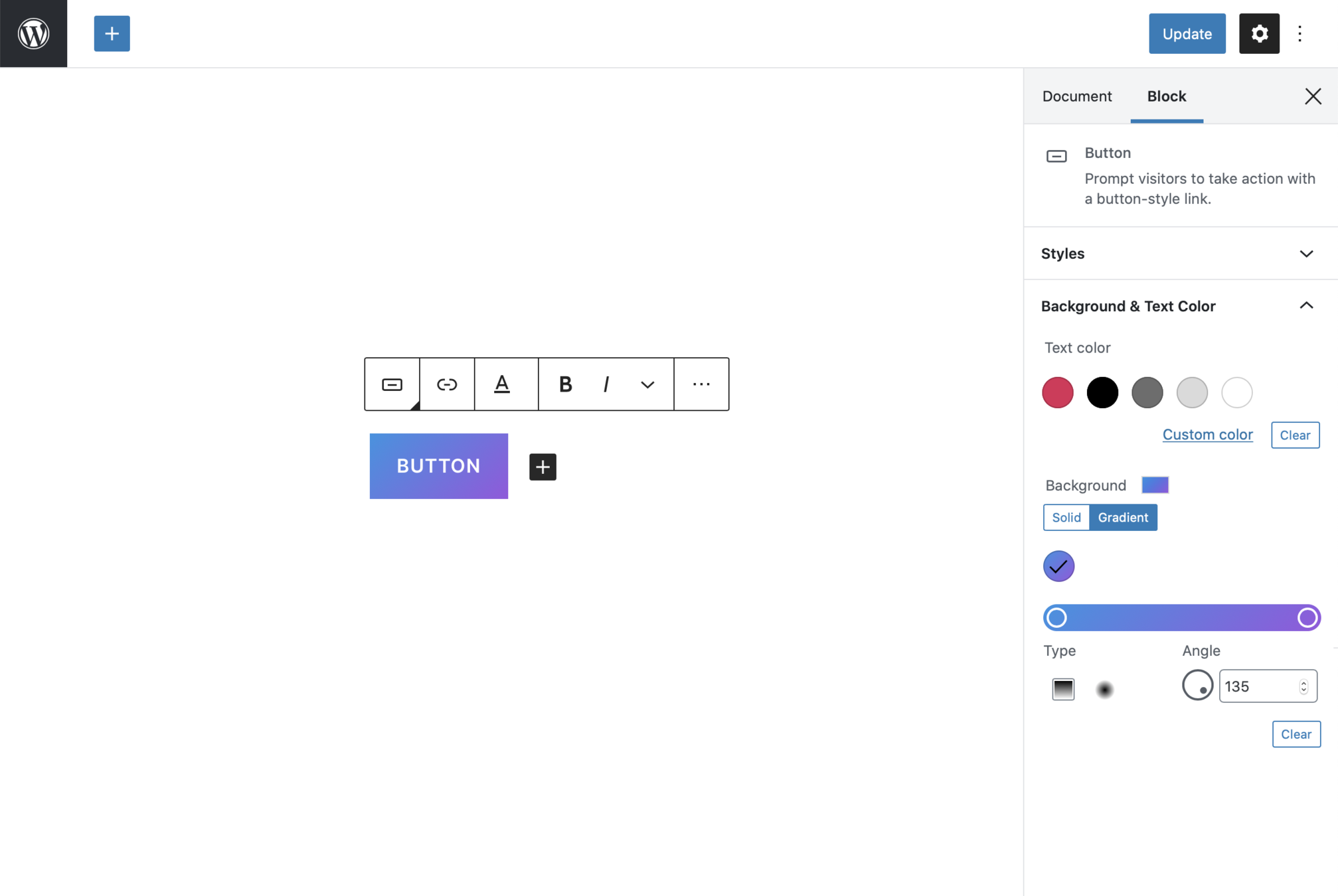Apply italic formatting
The height and width of the screenshot is (896, 1338).
pos(606,384)
